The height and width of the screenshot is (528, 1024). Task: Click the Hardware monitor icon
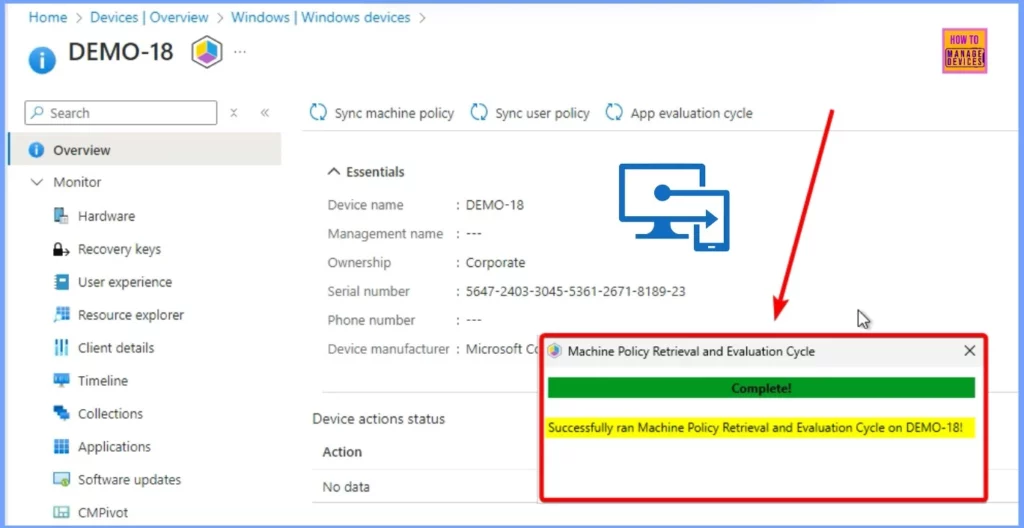pyautogui.click(x=61, y=216)
